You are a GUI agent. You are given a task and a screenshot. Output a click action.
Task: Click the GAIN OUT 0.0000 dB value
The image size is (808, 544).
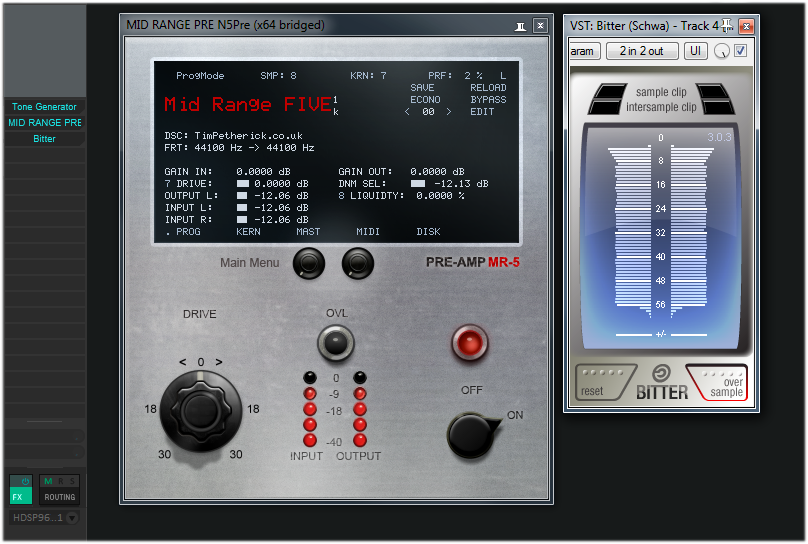click(x=437, y=172)
